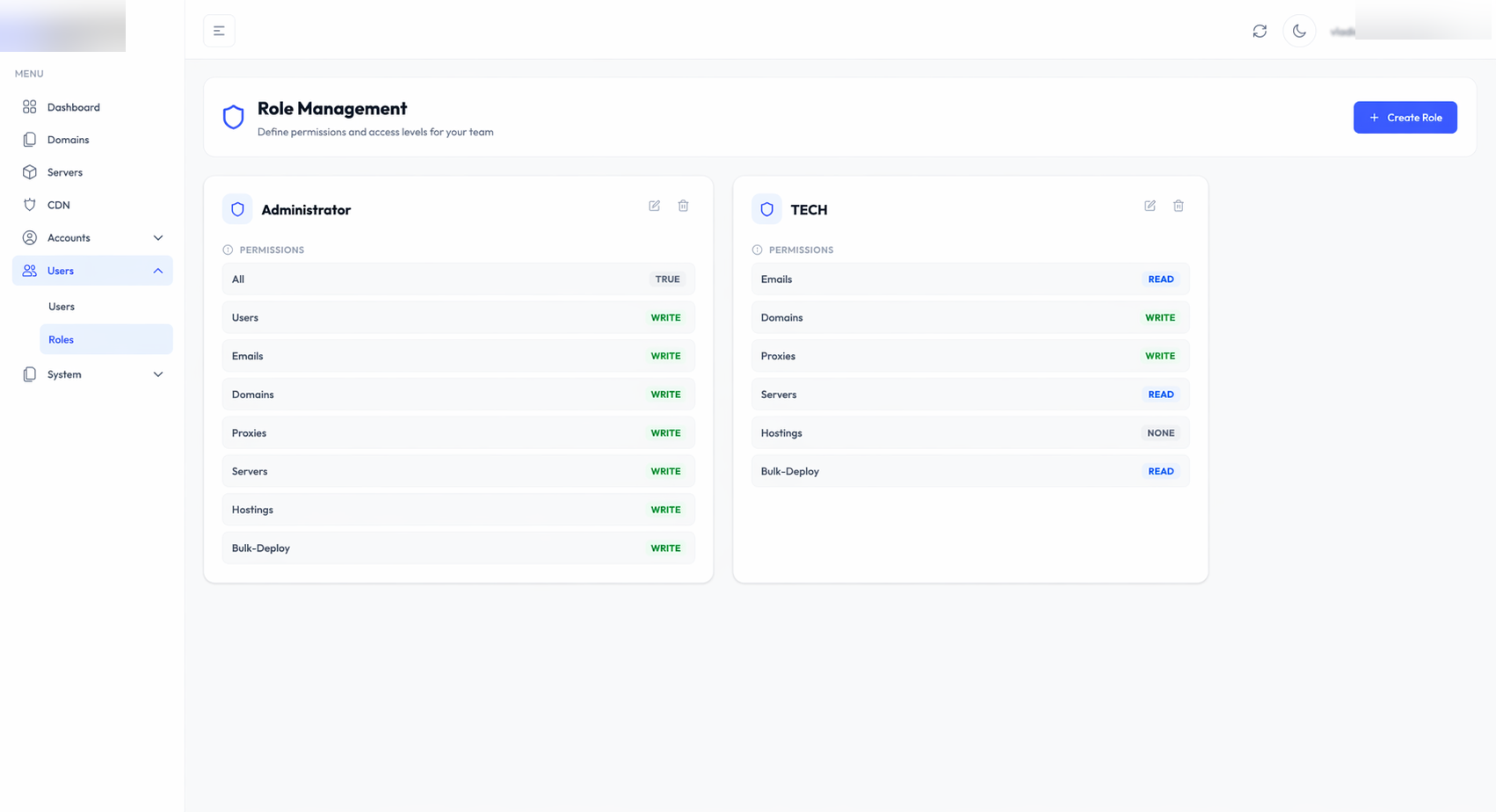Select the Roles submenu item
Screen dimensions: 1496x812
(x=105, y=339)
